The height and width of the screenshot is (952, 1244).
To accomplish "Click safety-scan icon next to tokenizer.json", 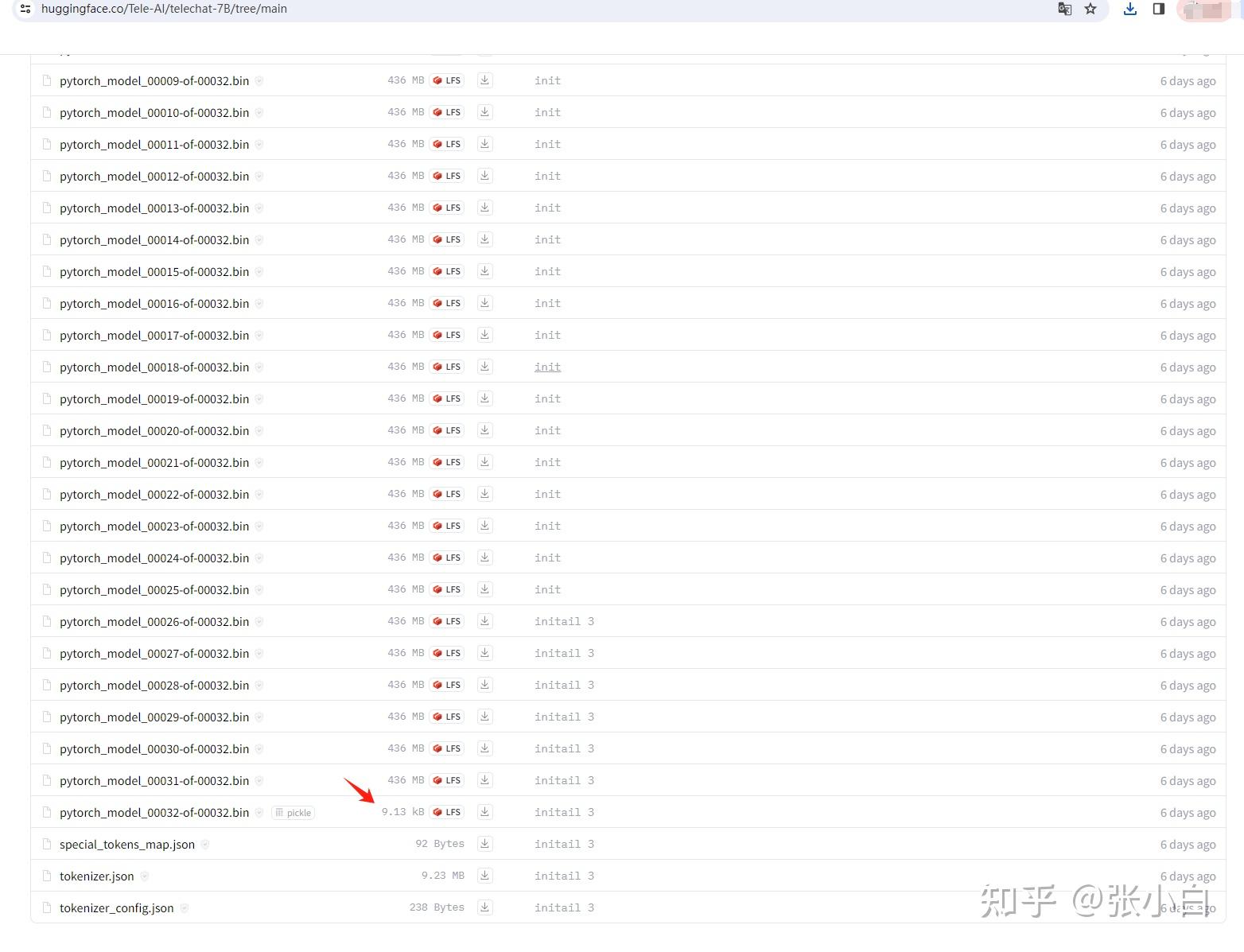I will [x=144, y=876].
